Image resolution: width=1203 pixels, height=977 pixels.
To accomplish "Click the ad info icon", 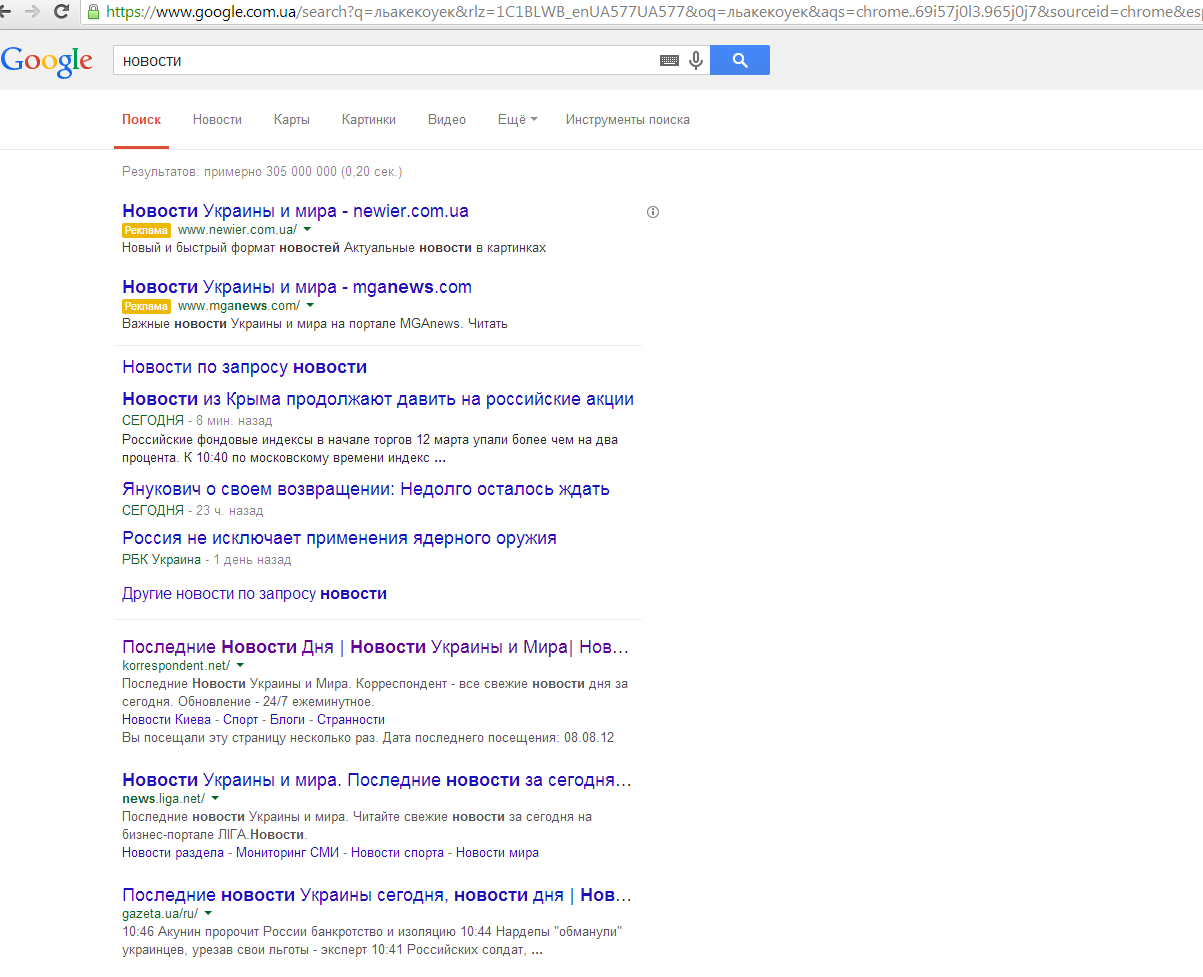I will click(x=653, y=212).
